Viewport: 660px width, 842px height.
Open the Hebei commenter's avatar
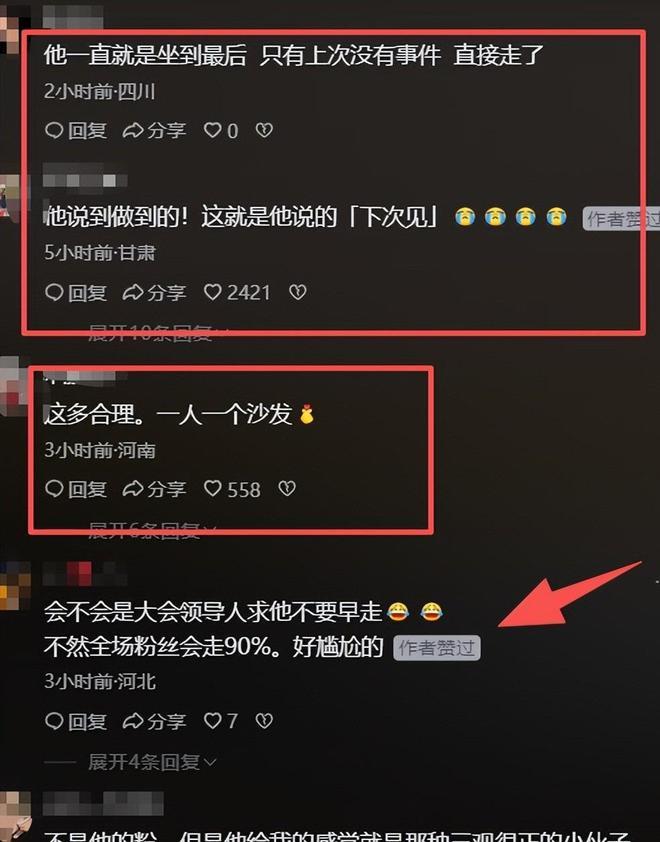tap(14, 585)
